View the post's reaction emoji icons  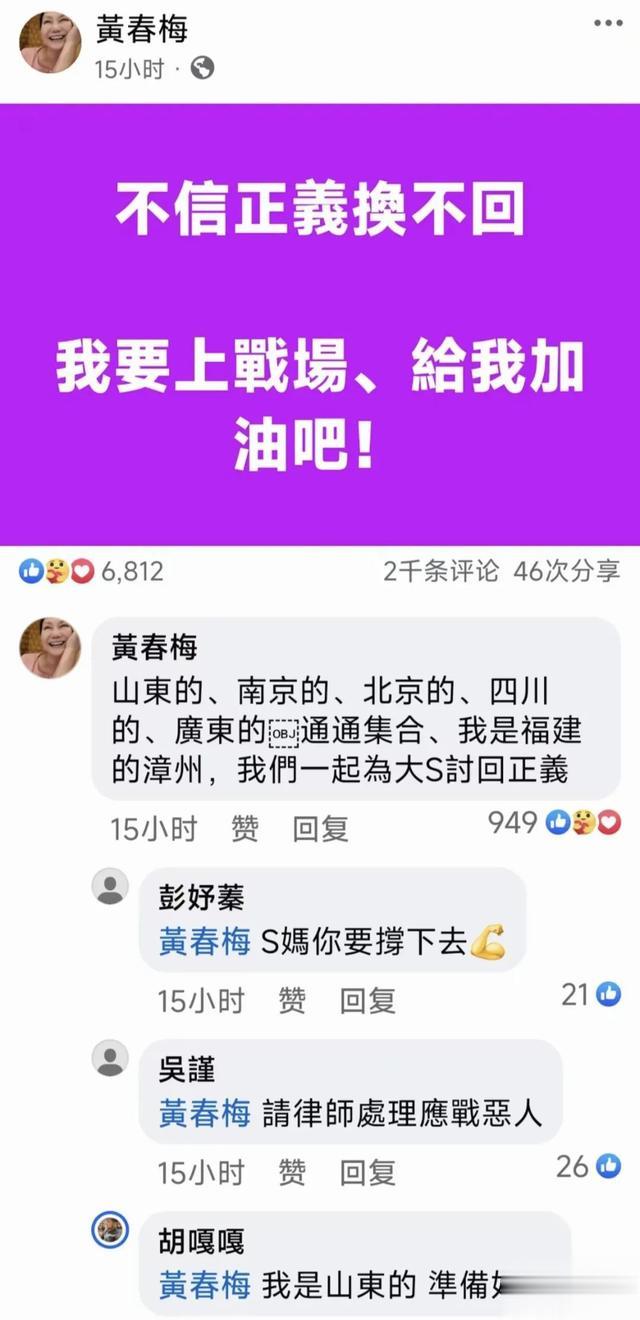pyautogui.click(x=56, y=571)
